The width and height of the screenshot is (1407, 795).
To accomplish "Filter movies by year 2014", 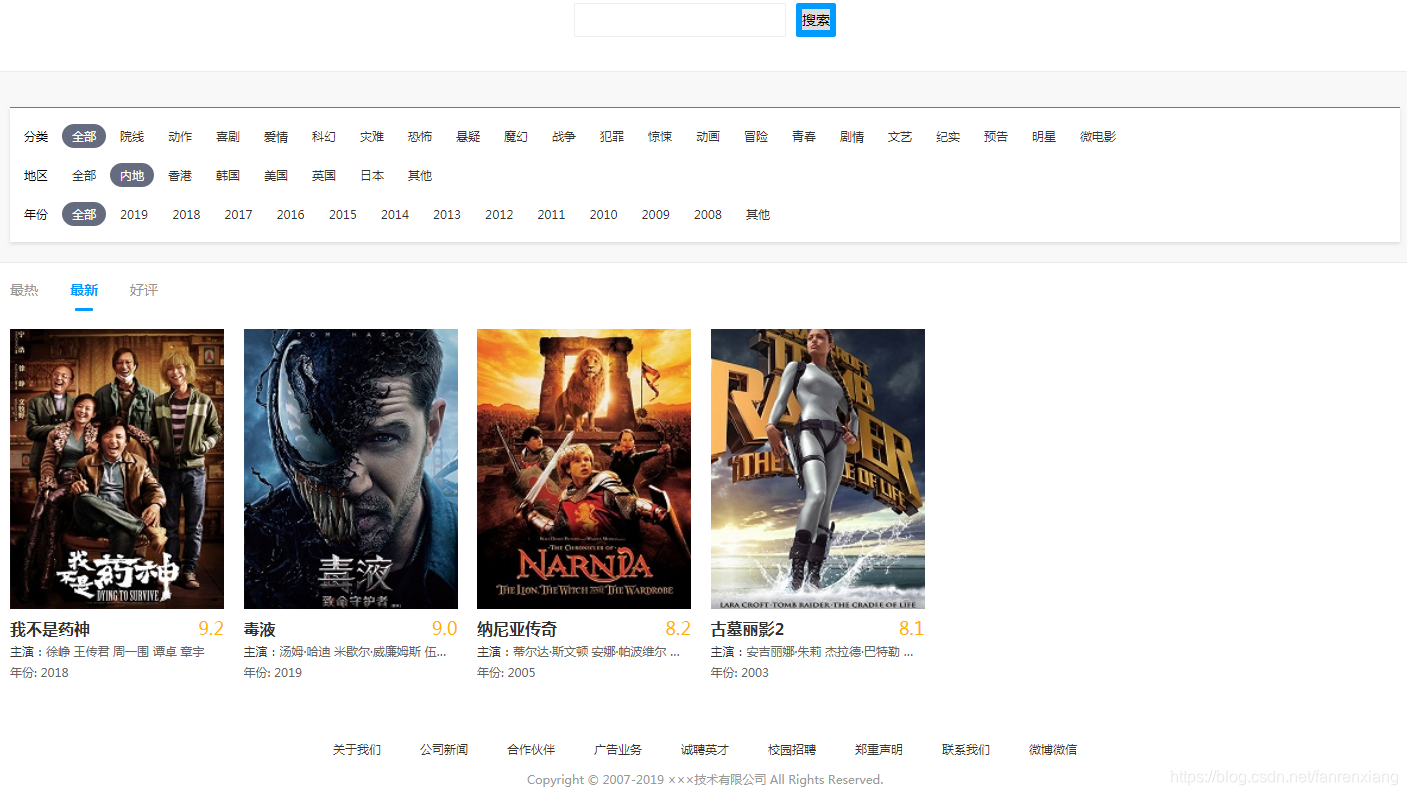I will (x=395, y=214).
